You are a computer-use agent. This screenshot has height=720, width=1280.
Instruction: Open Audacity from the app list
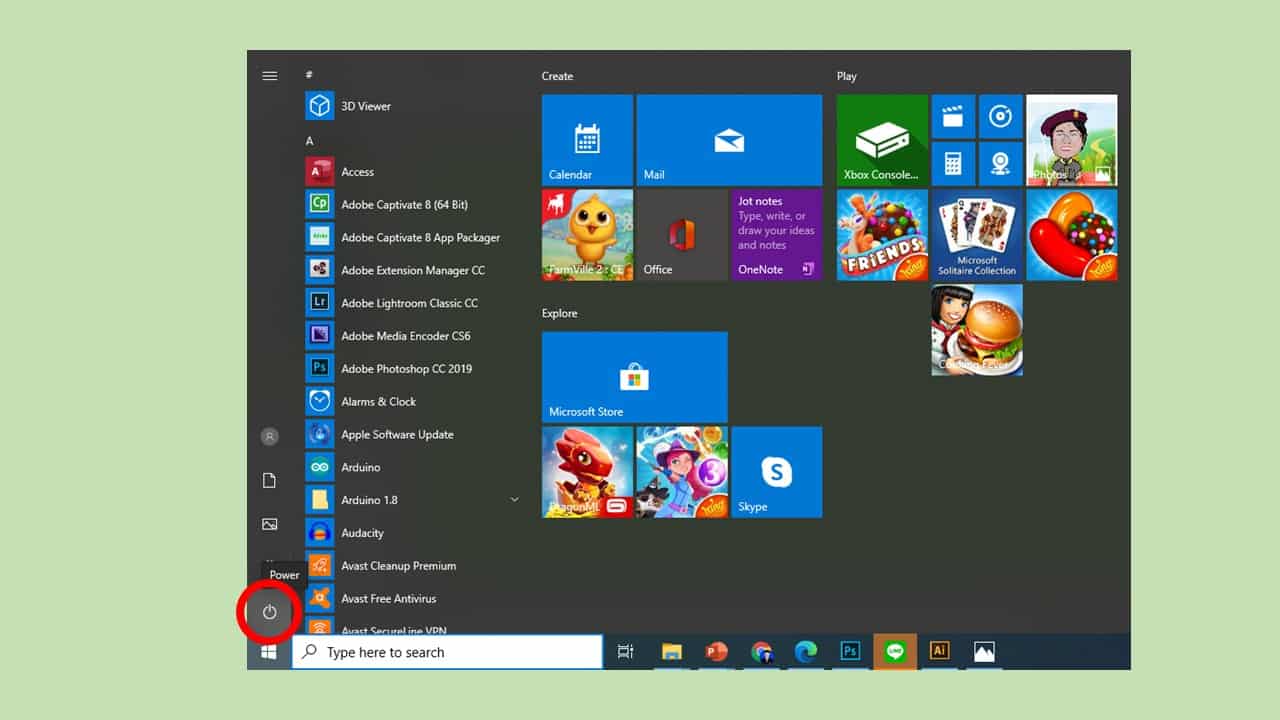(414, 533)
